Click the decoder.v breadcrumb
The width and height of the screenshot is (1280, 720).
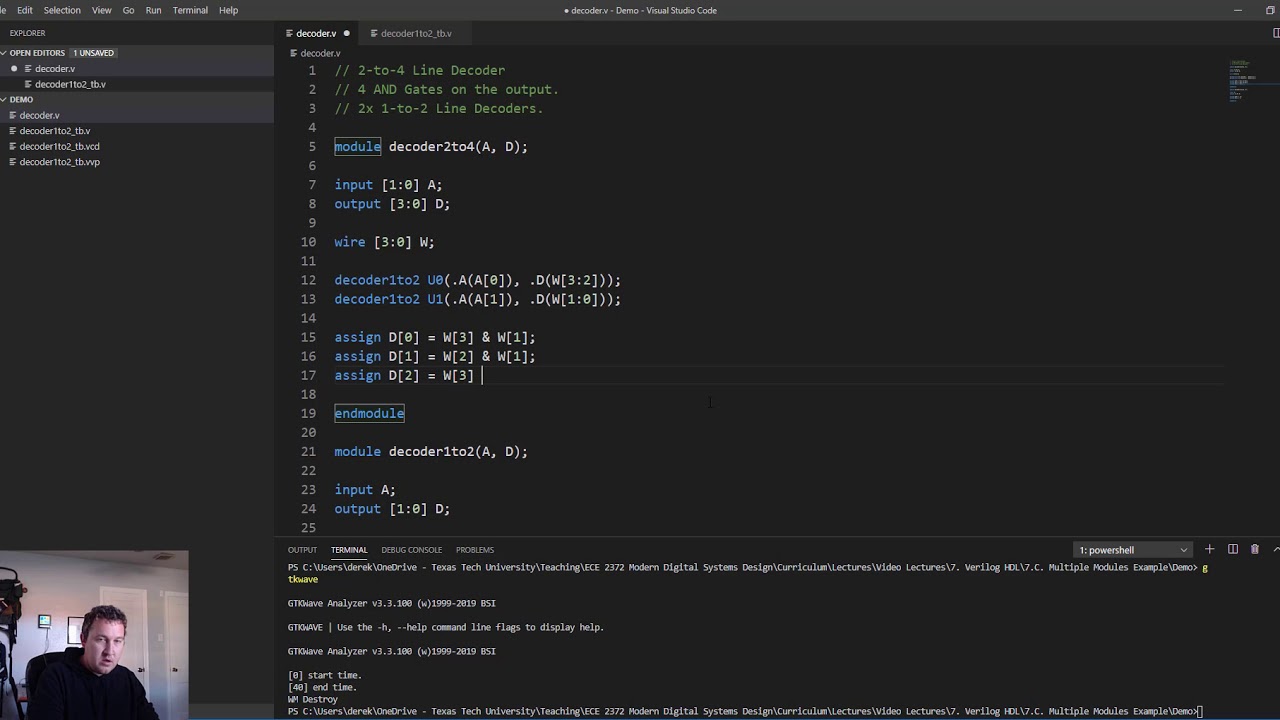click(x=320, y=53)
